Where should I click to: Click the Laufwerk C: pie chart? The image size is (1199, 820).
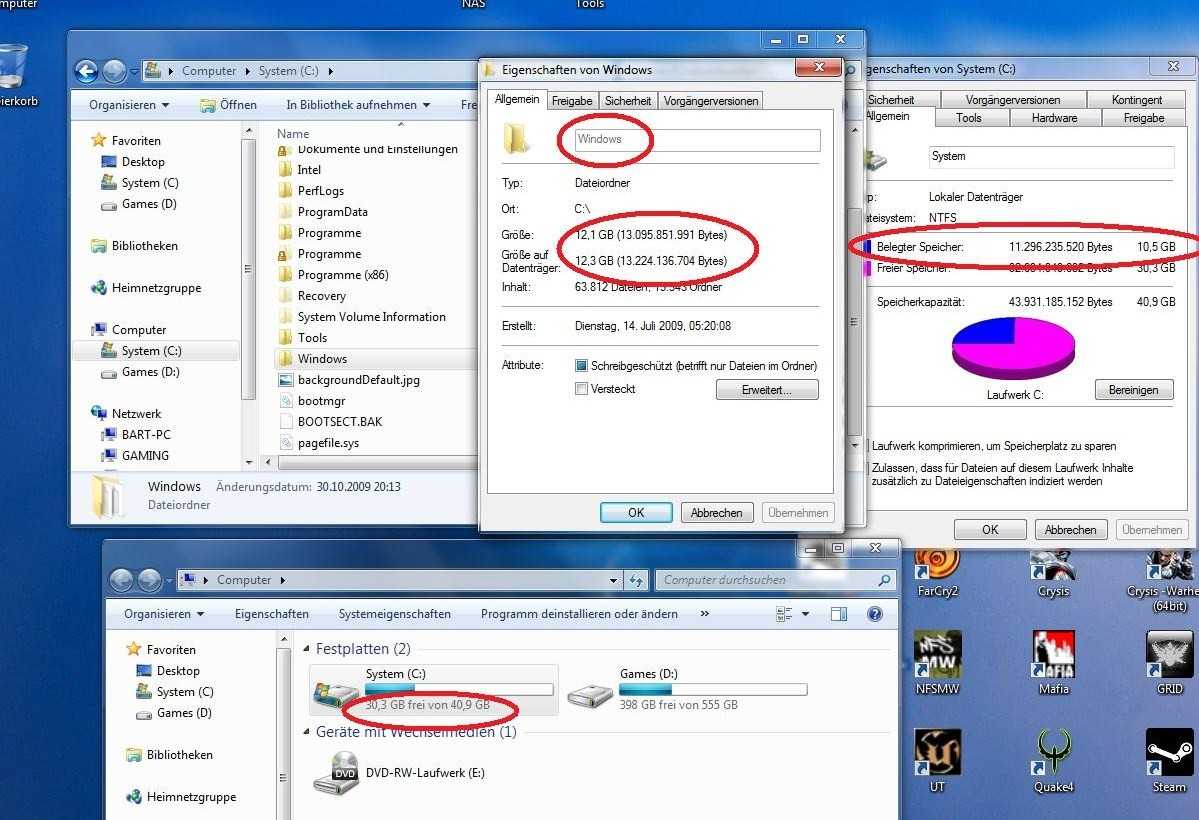[x=1013, y=348]
